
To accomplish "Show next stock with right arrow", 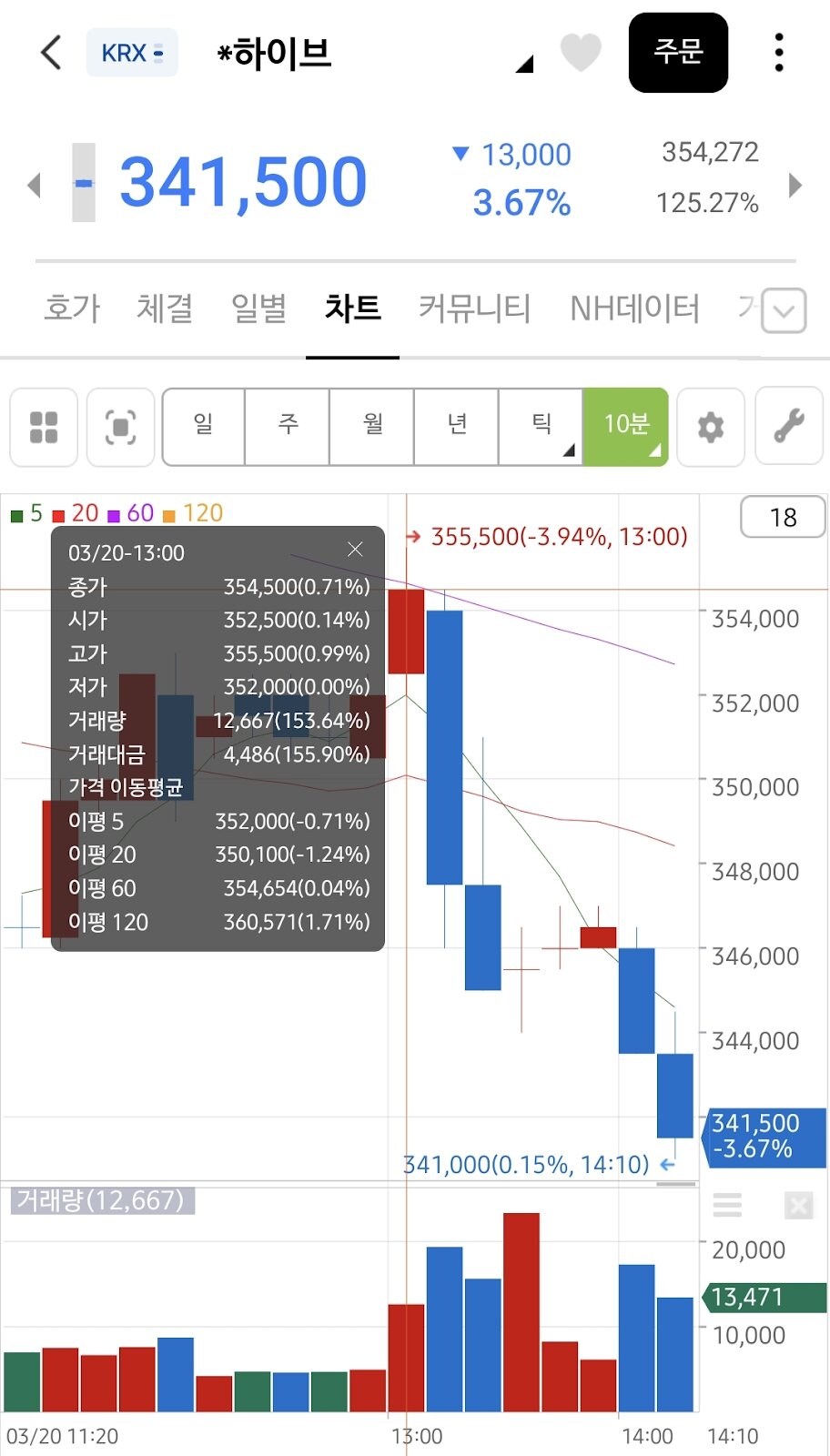I will [x=795, y=185].
